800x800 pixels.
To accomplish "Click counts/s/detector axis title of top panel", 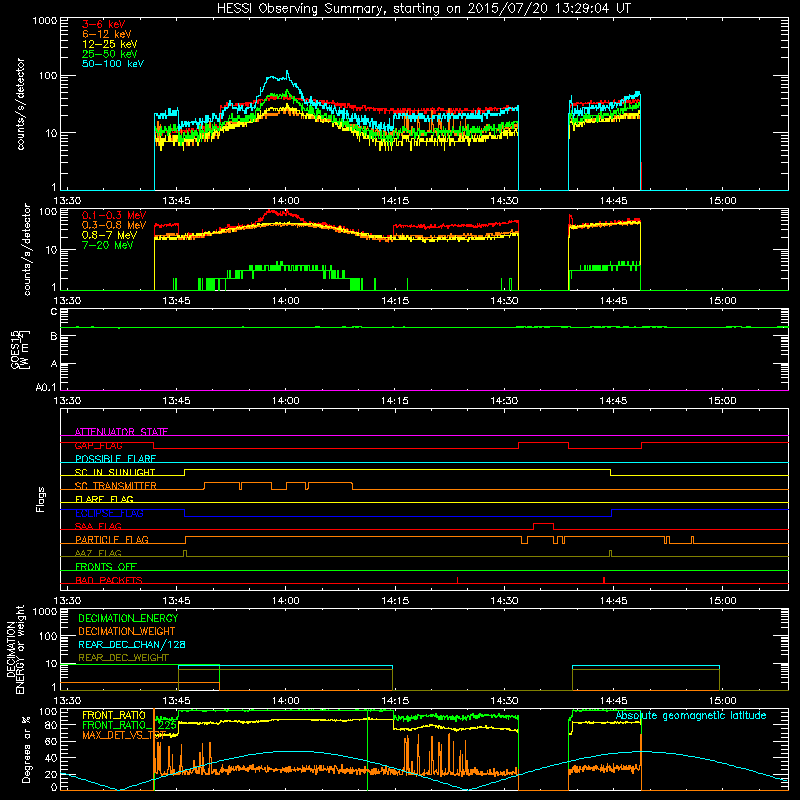I will [20, 104].
